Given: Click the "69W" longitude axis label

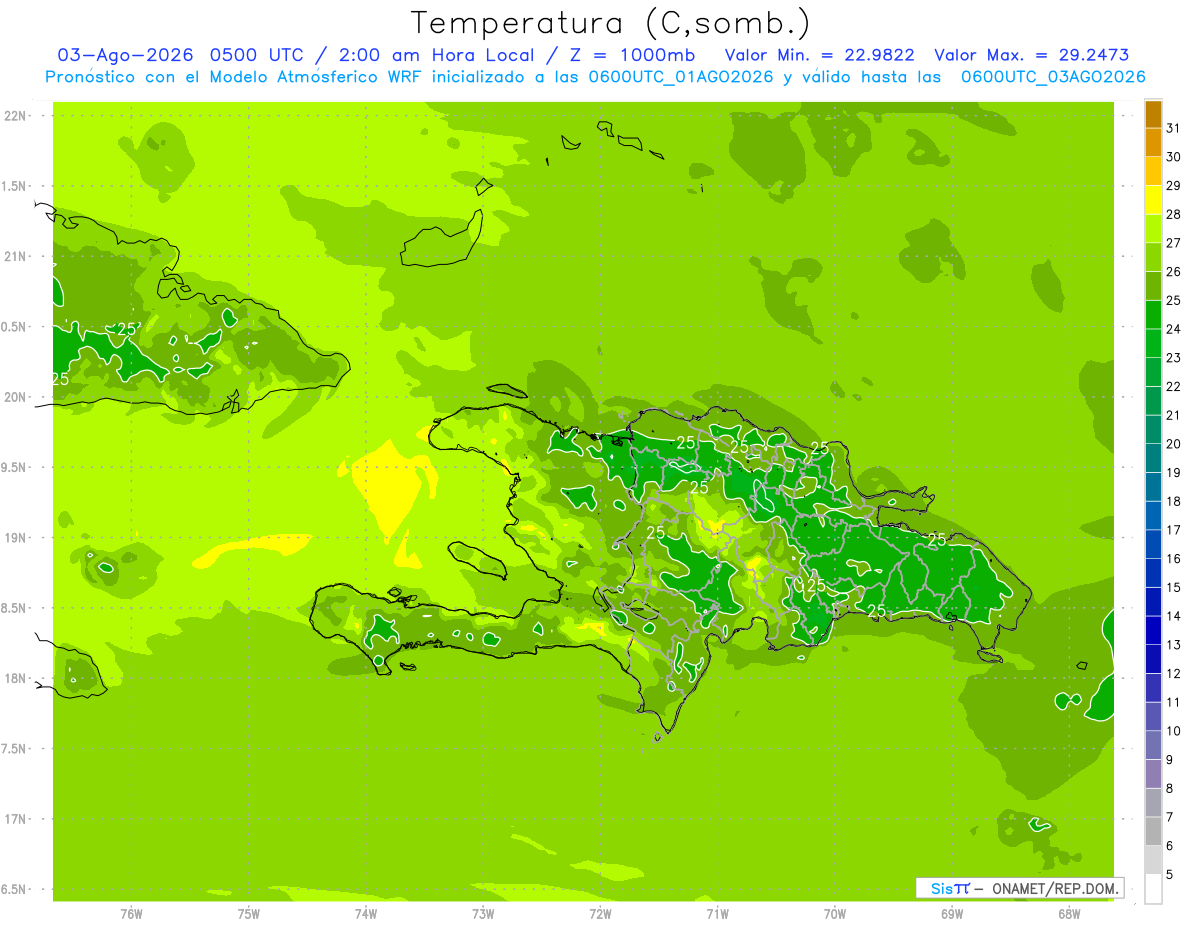Looking at the screenshot, I should pos(952,914).
